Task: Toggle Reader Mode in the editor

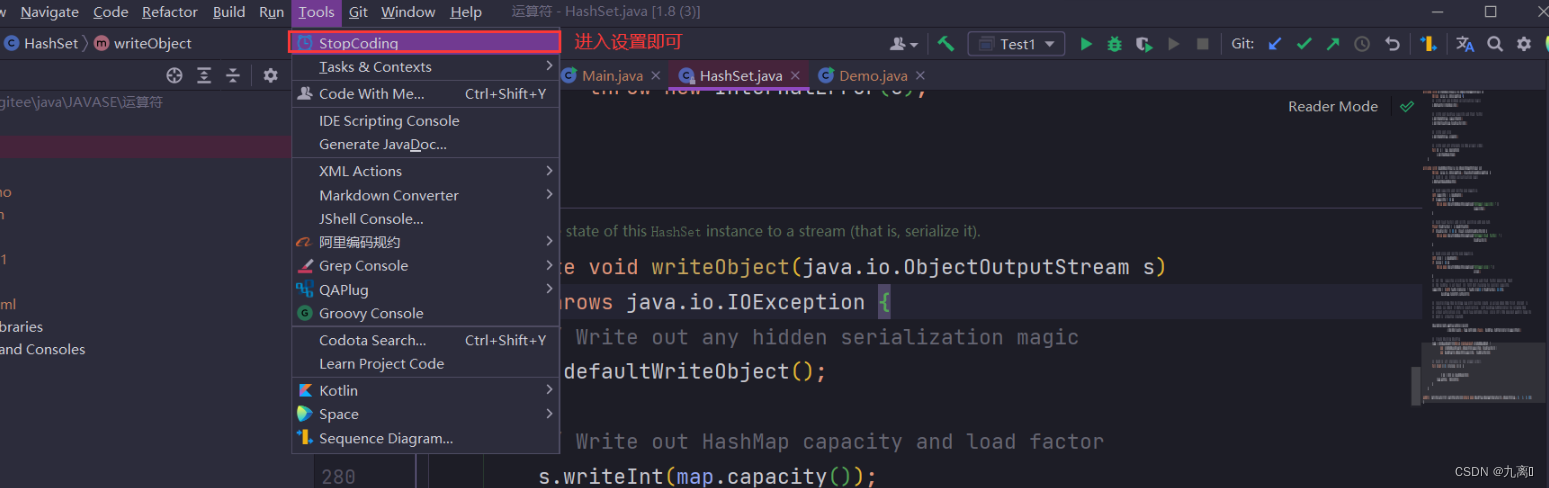Action: (x=1332, y=106)
